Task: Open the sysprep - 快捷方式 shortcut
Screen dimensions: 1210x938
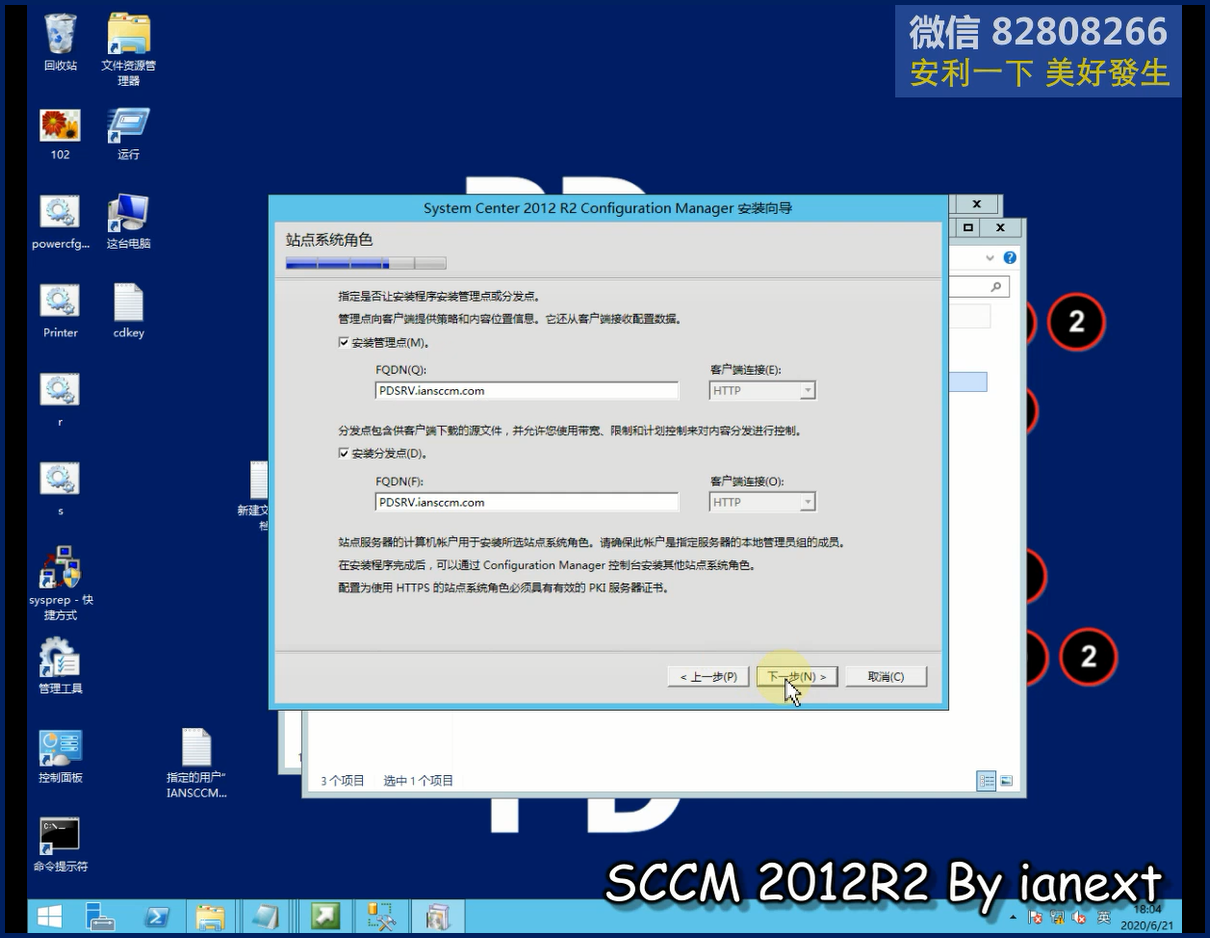Action: (60, 584)
